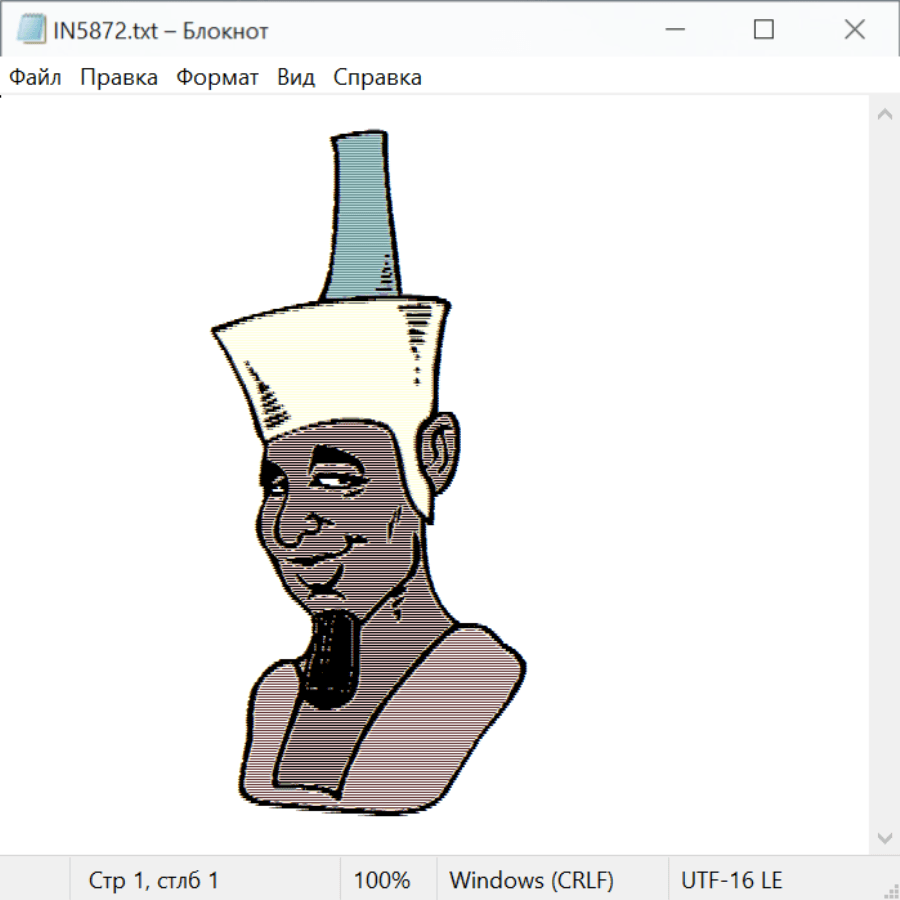The height and width of the screenshot is (900, 900).
Task: Open the Справка menu
Action: (377, 77)
